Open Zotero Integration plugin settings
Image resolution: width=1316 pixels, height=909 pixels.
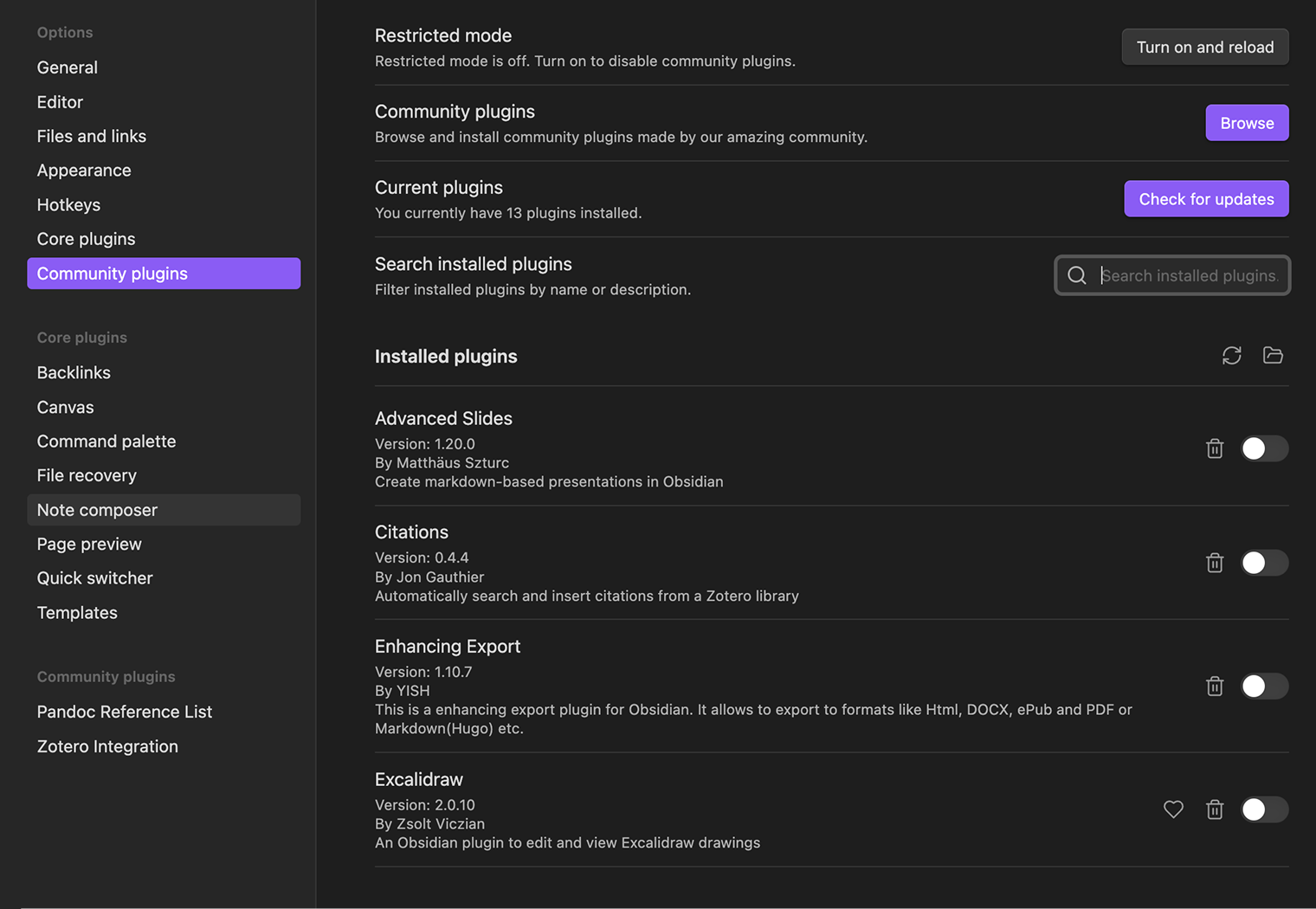107,746
